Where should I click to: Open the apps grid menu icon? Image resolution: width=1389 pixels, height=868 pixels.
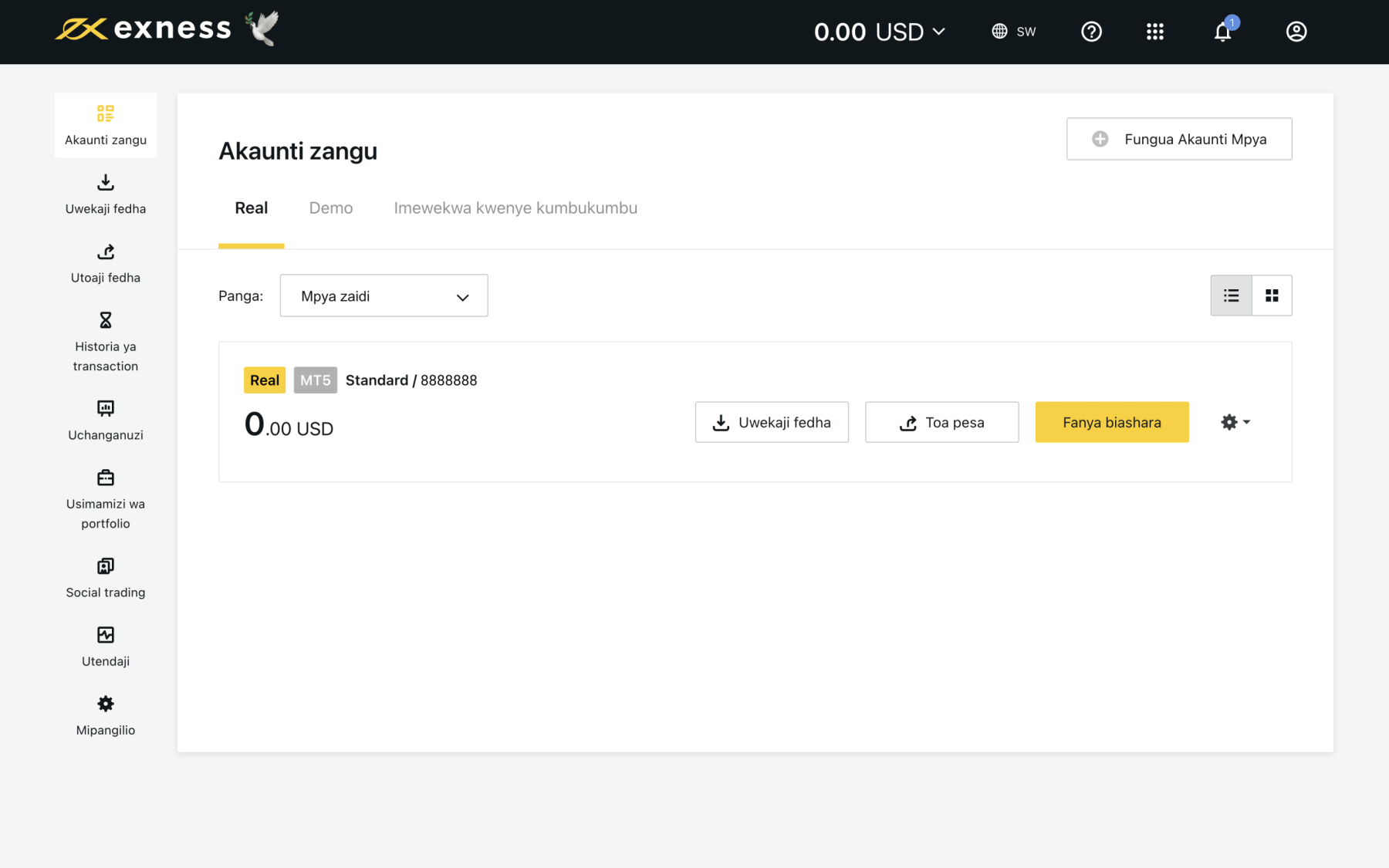point(1154,32)
